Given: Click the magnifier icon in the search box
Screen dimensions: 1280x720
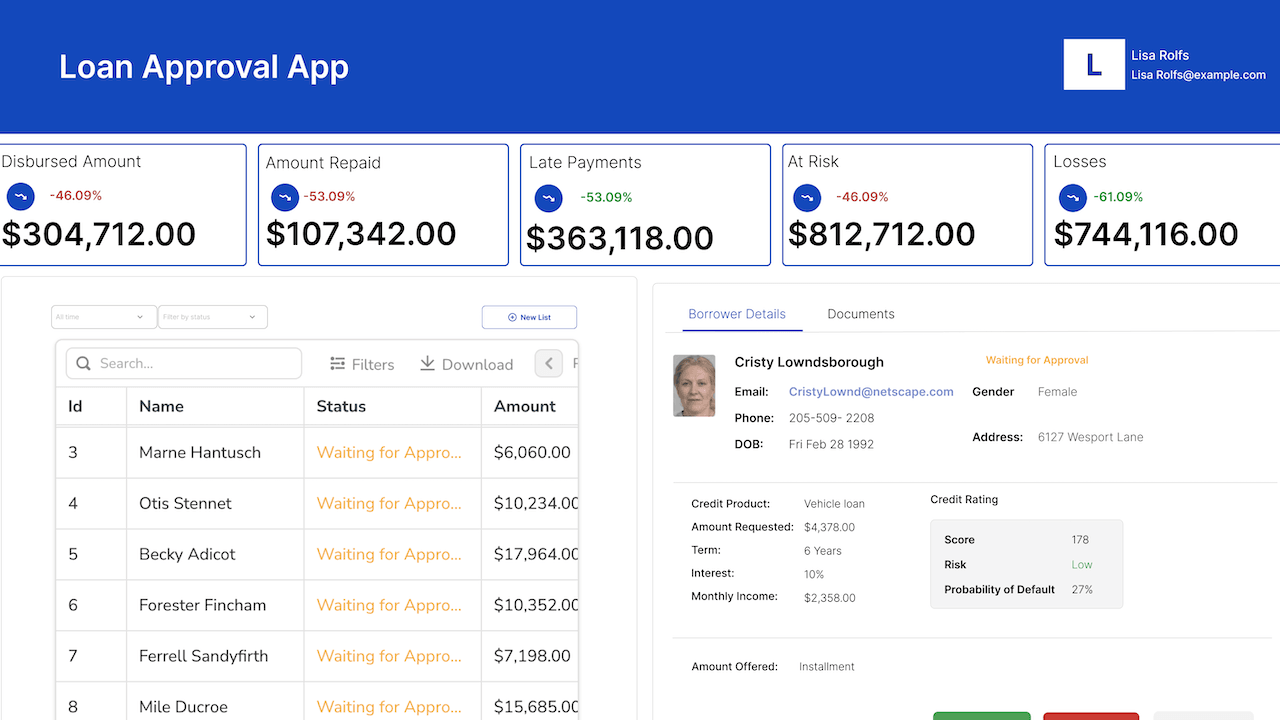Looking at the screenshot, I should pyautogui.click(x=84, y=364).
